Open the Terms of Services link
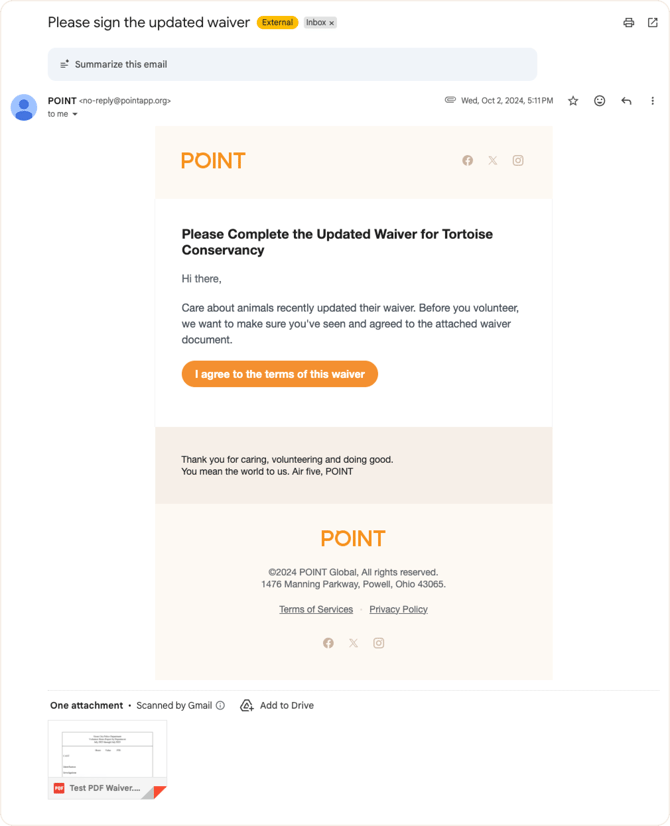 click(316, 609)
